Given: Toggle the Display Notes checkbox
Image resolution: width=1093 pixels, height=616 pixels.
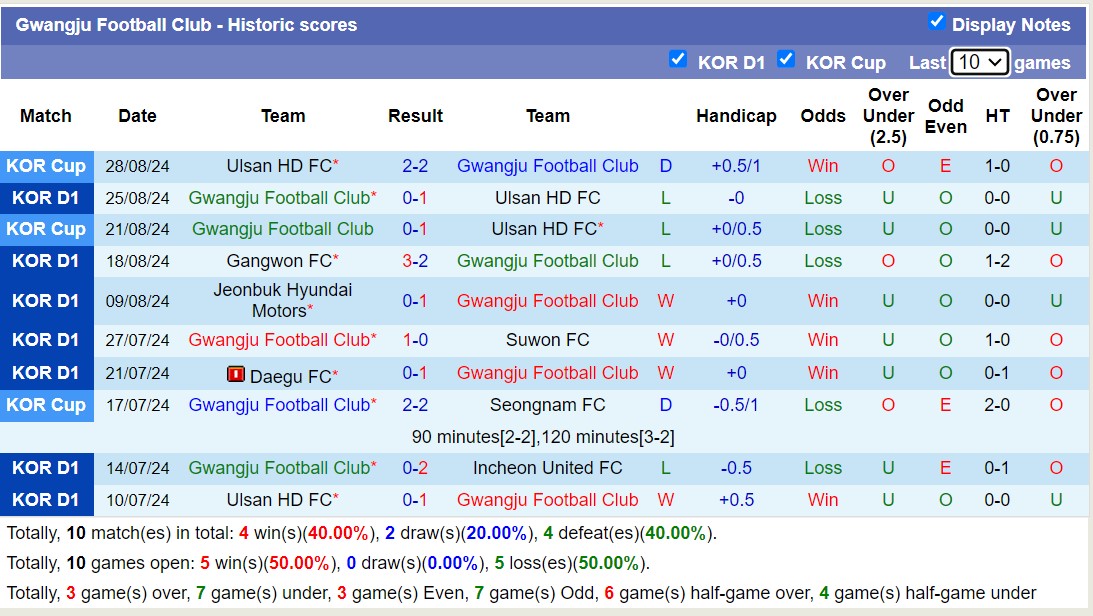Looking at the screenshot, I should point(937,21).
